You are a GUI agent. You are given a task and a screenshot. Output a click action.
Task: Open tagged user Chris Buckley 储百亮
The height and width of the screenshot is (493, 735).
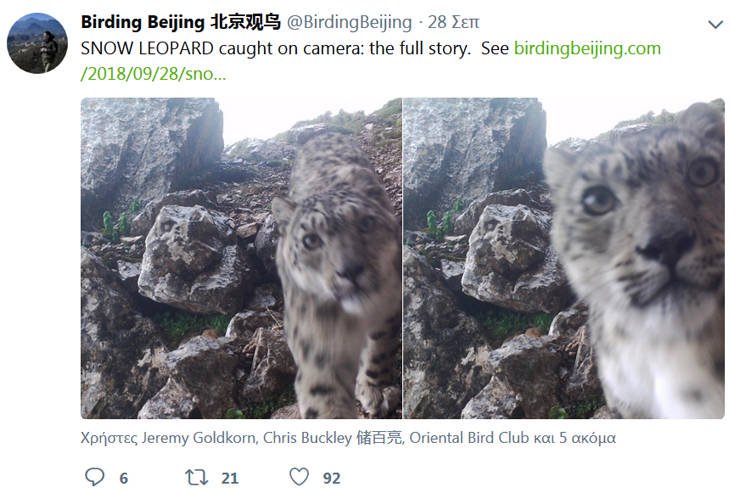333,438
